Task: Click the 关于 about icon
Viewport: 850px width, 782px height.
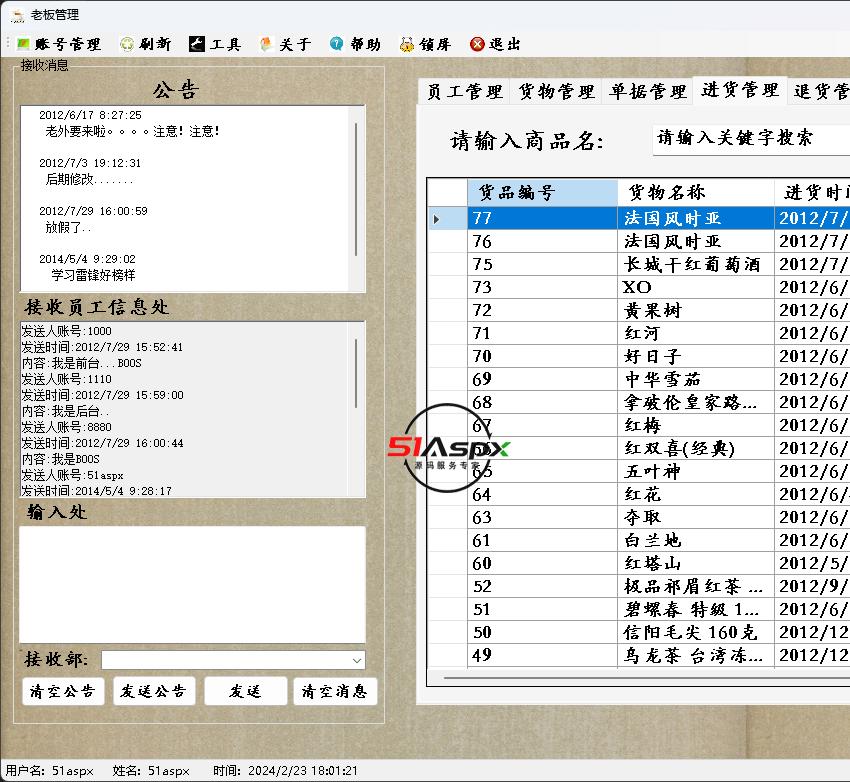Action: tap(266, 44)
